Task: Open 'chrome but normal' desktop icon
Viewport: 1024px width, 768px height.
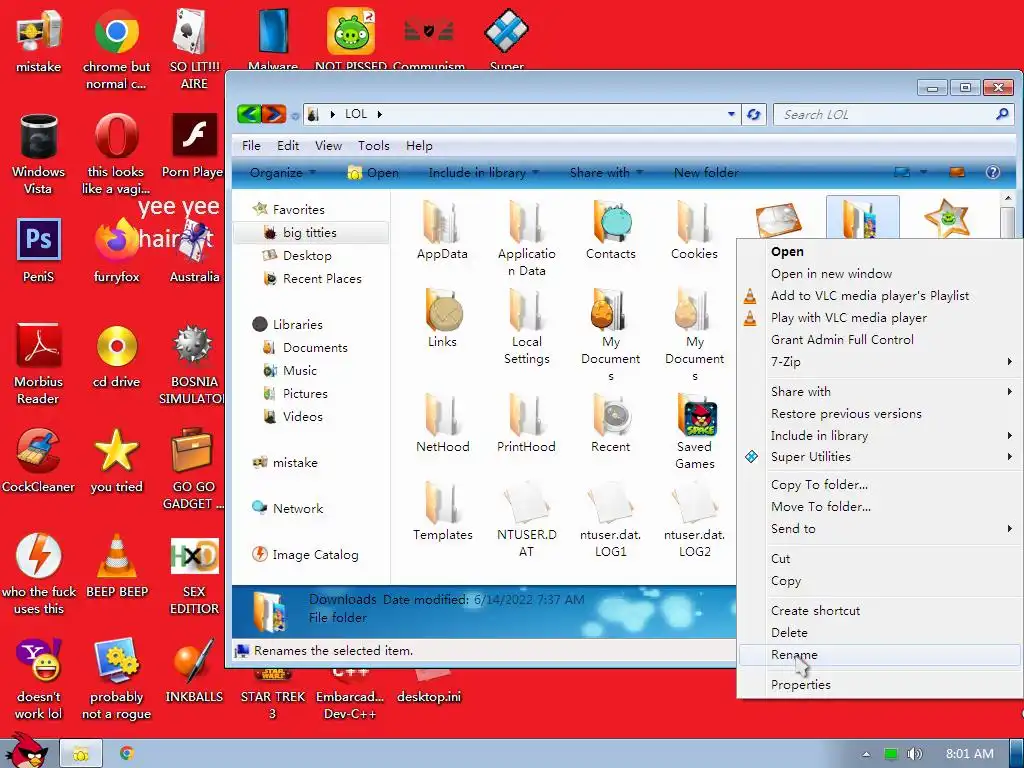Action: coord(116,50)
